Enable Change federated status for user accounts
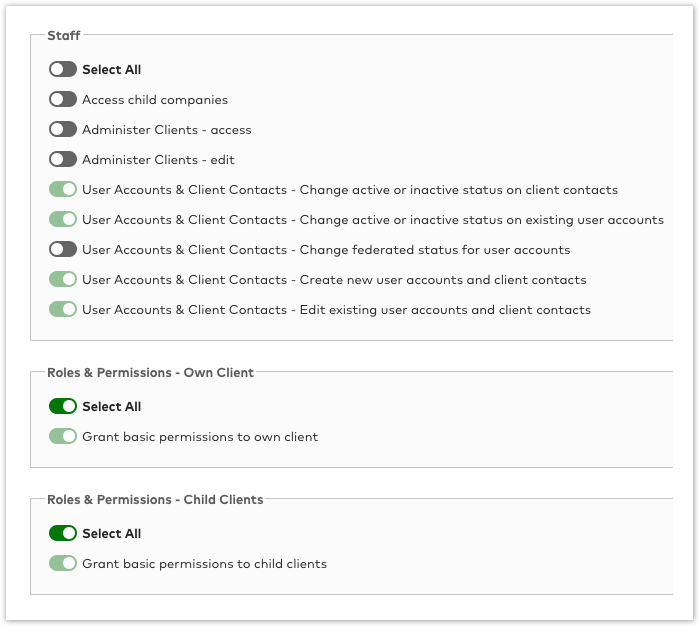This screenshot has height=626, width=699. pyautogui.click(x=63, y=249)
